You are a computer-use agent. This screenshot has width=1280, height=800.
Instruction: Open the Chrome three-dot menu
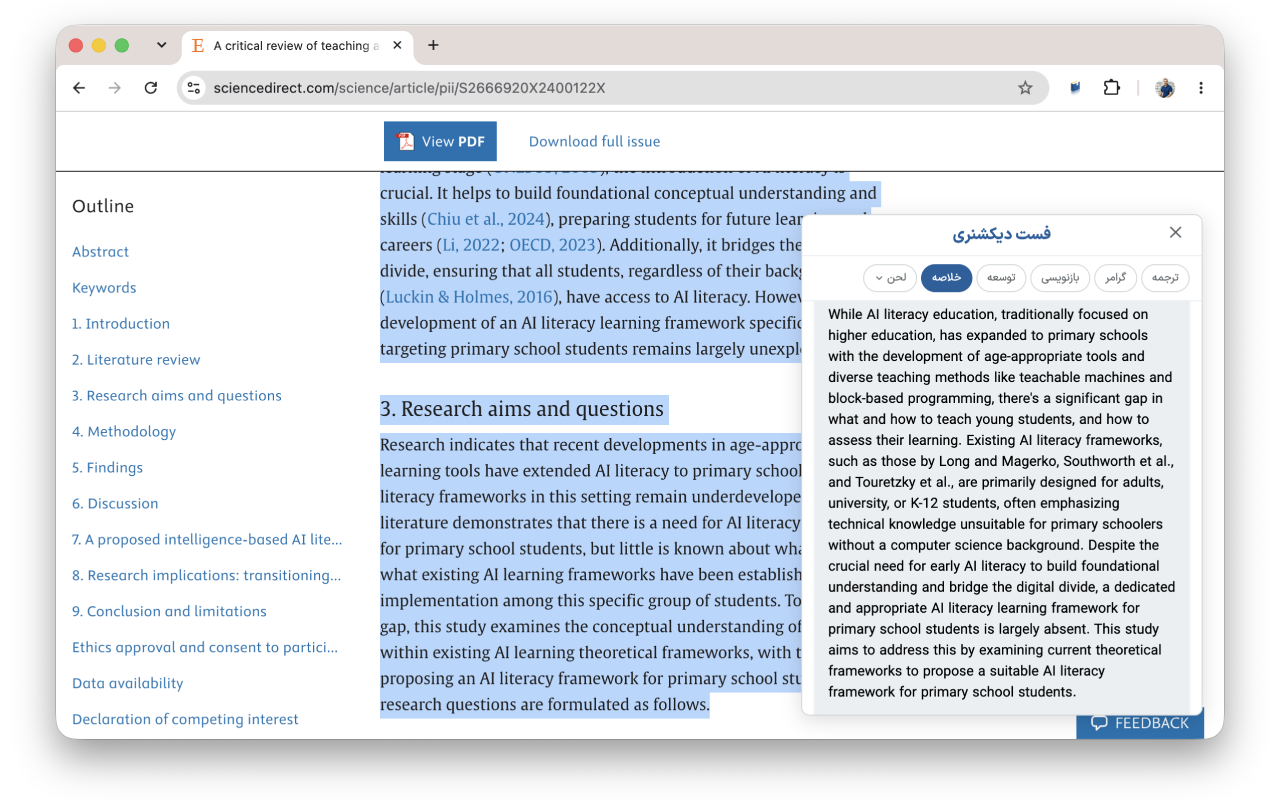(1201, 88)
